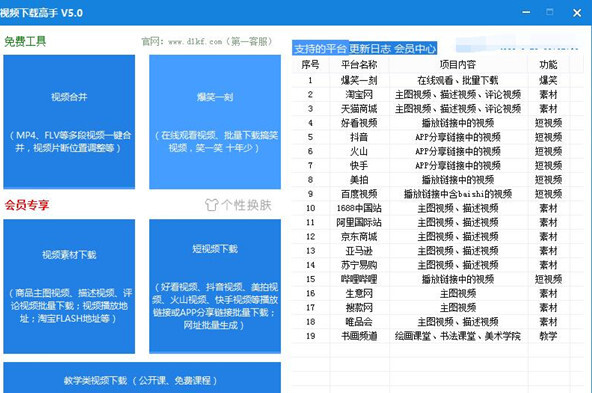The height and width of the screenshot is (393, 592).
Task: Click 哔哩哔哩 row's 短视频 function cell
Action: [548, 279]
